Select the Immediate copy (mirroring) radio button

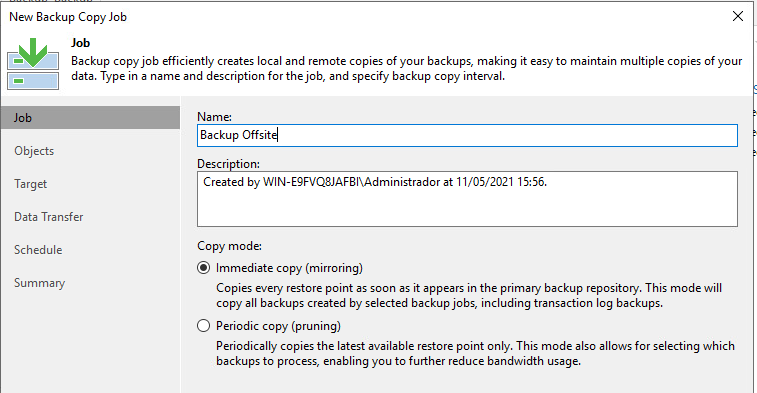click(x=204, y=268)
